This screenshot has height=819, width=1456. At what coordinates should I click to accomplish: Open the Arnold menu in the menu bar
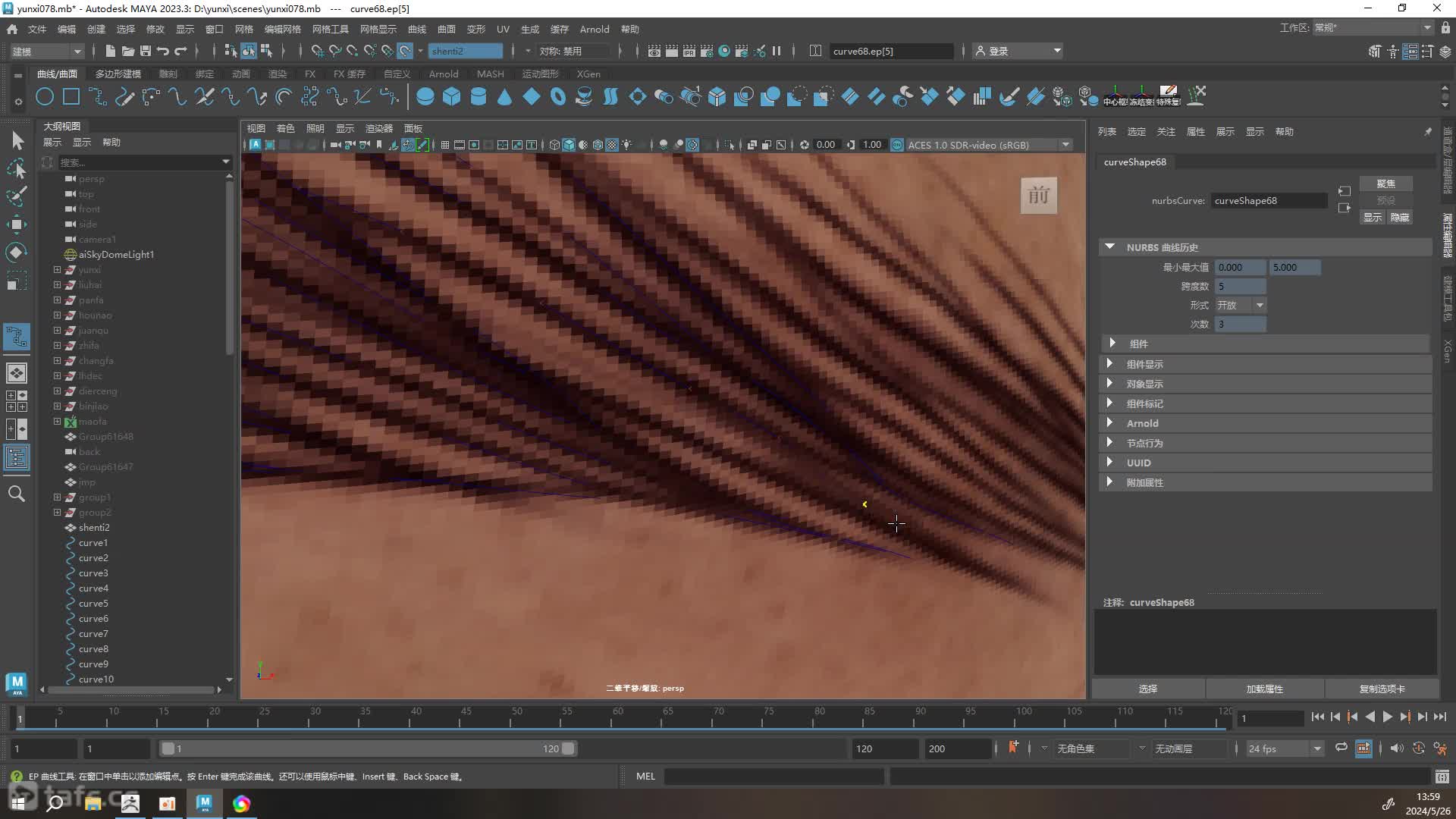pos(595,29)
